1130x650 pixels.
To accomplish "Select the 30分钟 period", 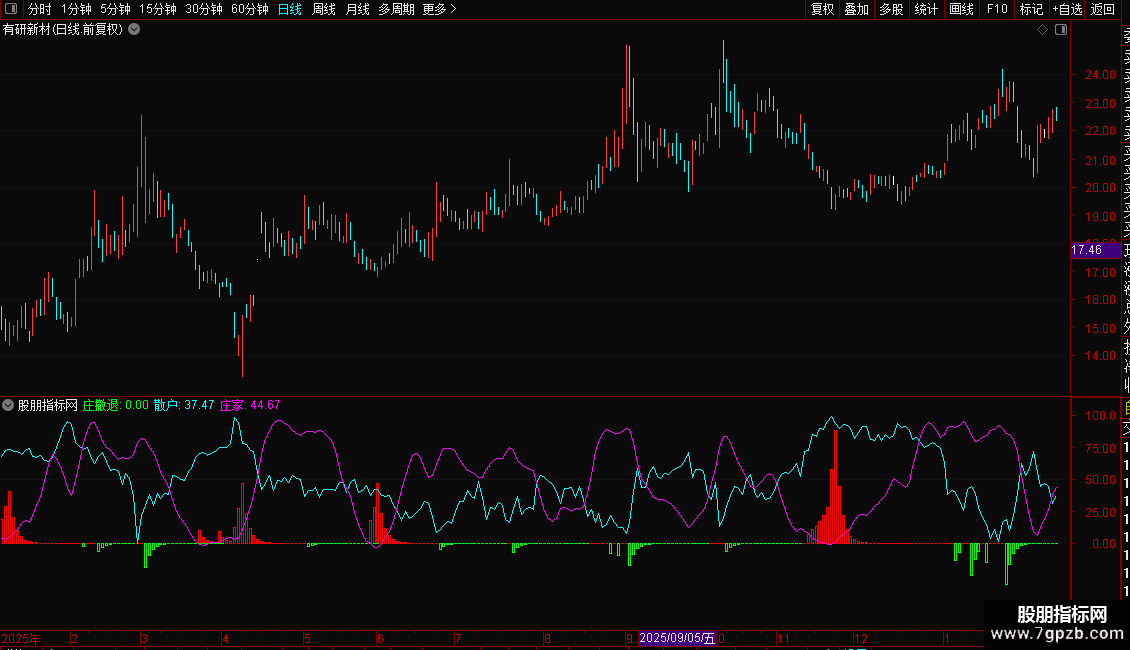I will [x=204, y=9].
